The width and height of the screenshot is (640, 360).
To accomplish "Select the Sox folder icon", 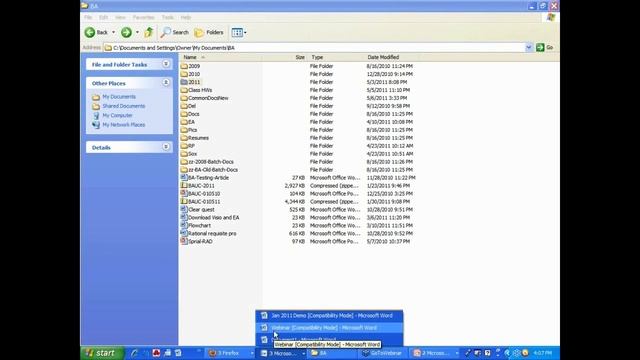I will tap(184, 154).
